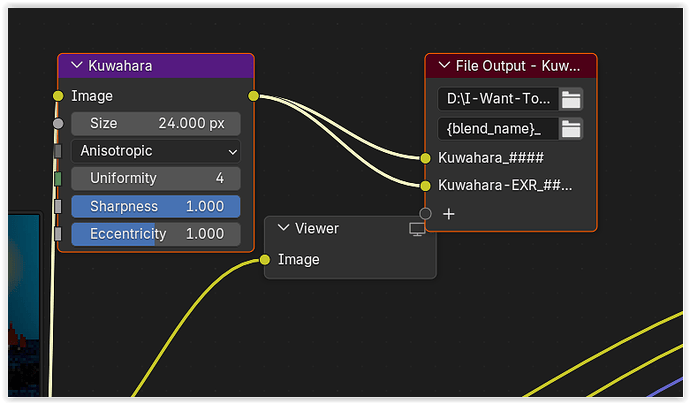The image size is (690, 403).
Task: Browse folder for {blend_name}_ field
Action: (x=571, y=129)
